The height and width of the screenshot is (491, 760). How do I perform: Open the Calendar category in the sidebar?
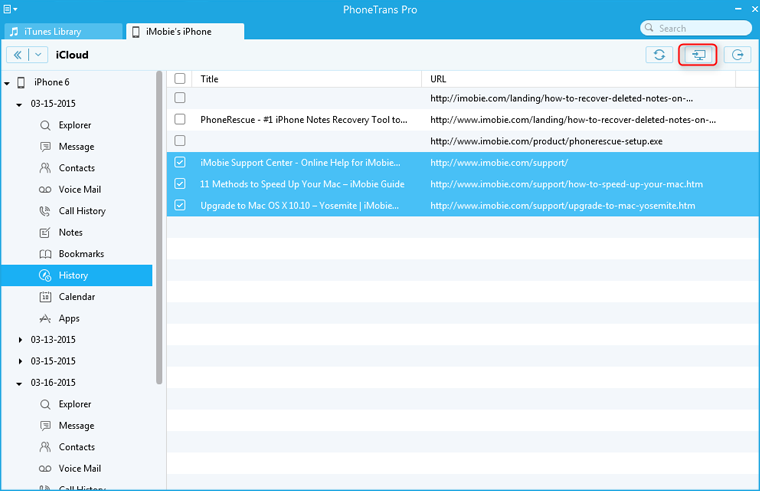[x=76, y=297]
